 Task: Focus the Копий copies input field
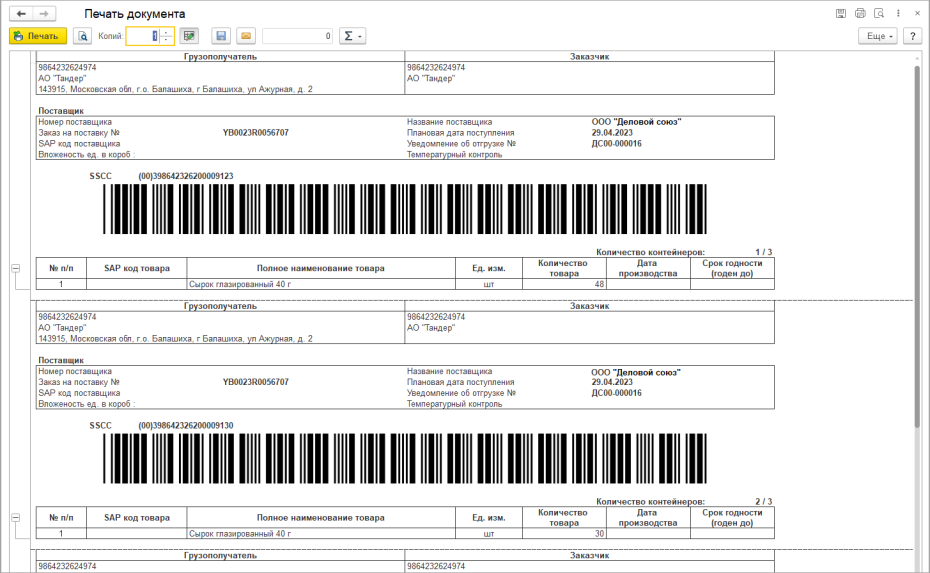click(x=143, y=36)
